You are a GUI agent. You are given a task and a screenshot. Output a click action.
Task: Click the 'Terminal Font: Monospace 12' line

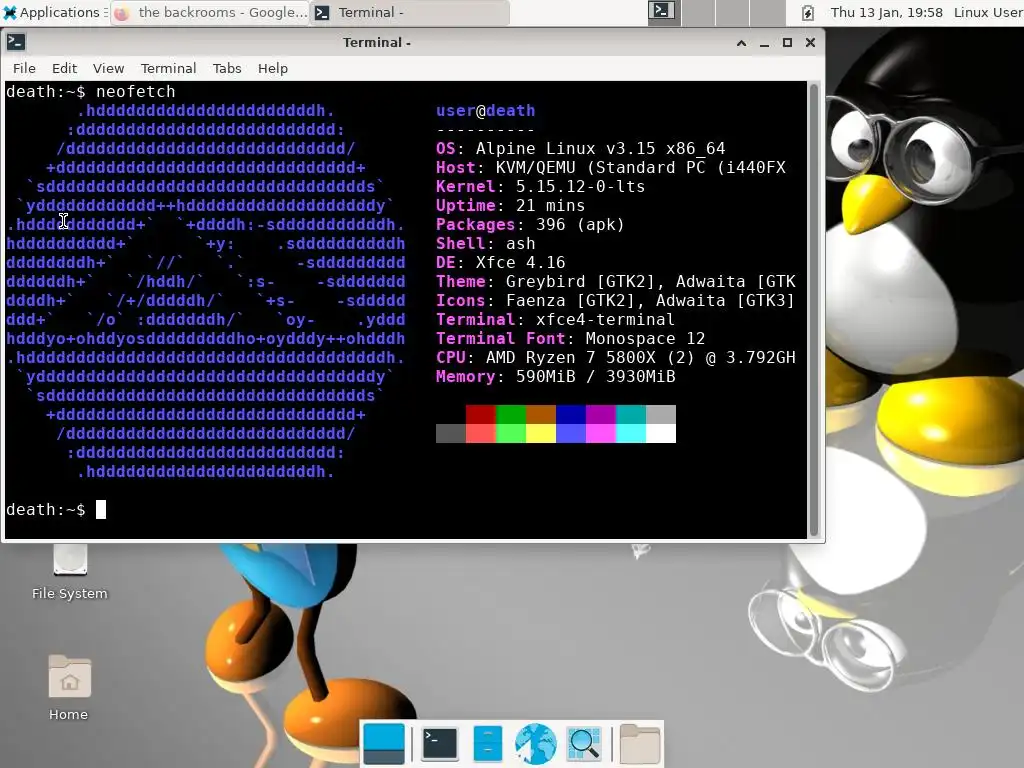pos(570,338)
